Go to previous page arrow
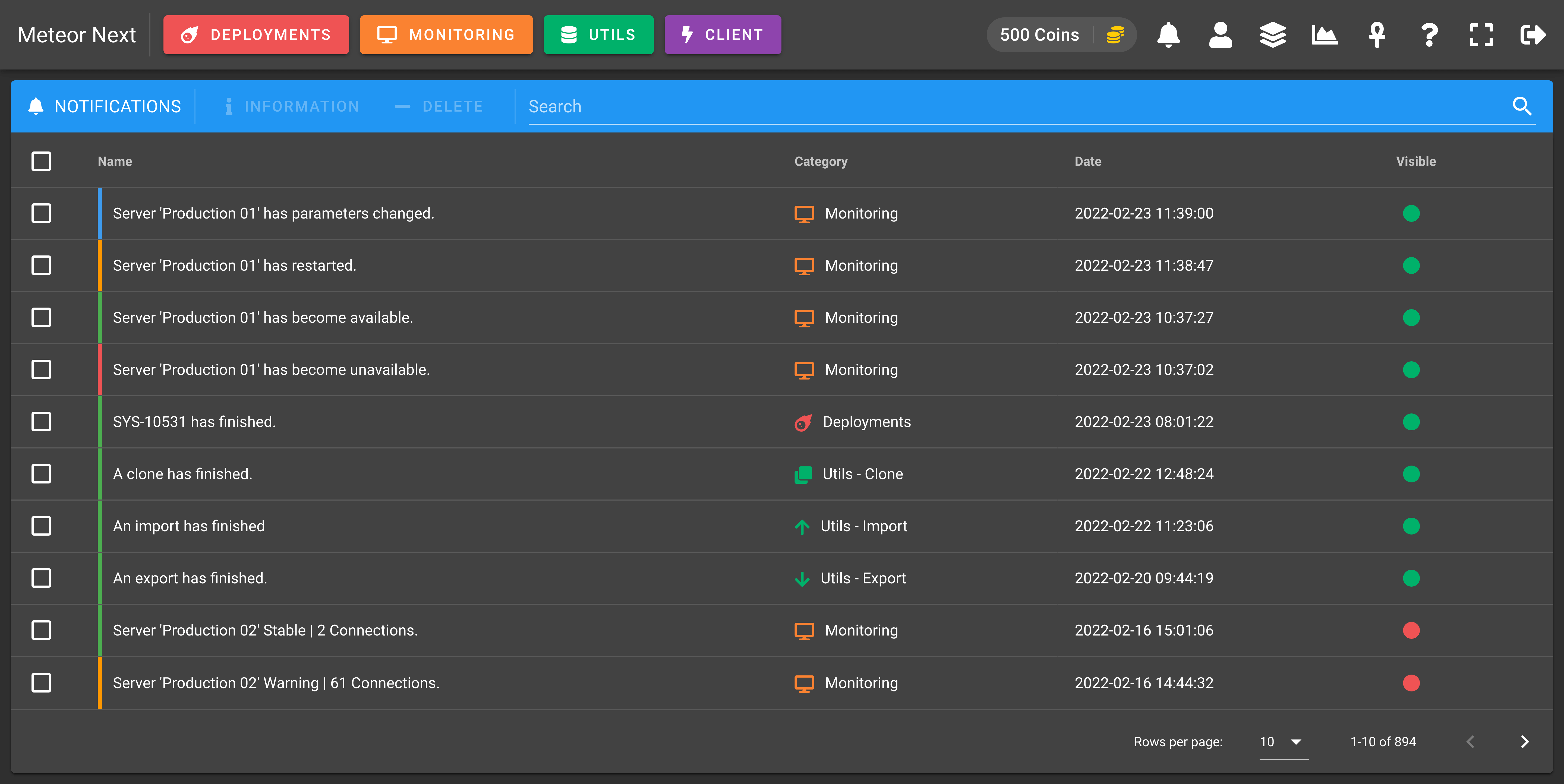The width and height of the screenshot is (1564, 784). (x=1471, y=742)
